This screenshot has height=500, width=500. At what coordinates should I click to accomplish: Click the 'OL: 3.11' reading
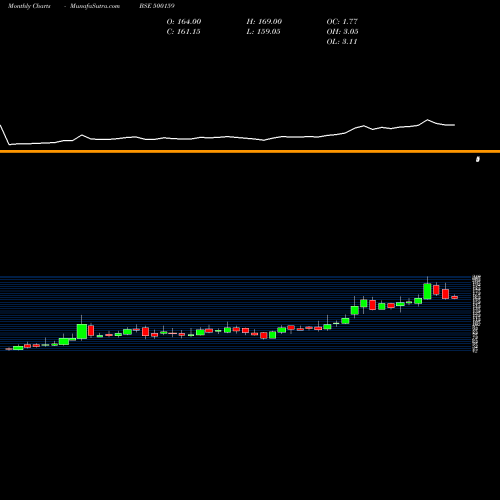coord(342,42)
